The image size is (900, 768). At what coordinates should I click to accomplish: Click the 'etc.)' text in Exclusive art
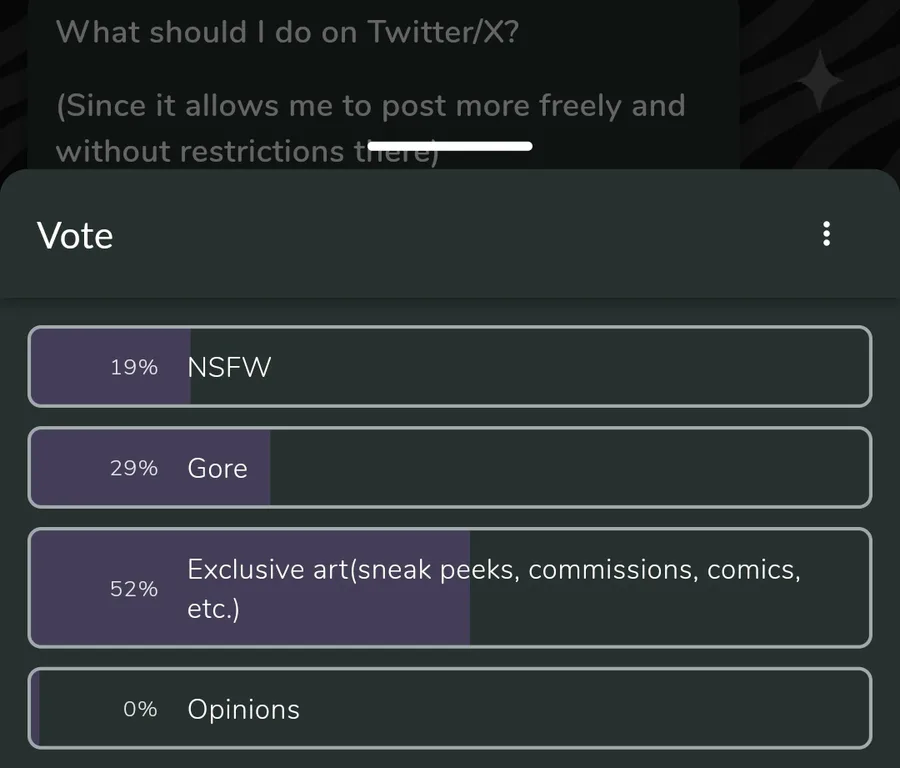coord(213,609)
